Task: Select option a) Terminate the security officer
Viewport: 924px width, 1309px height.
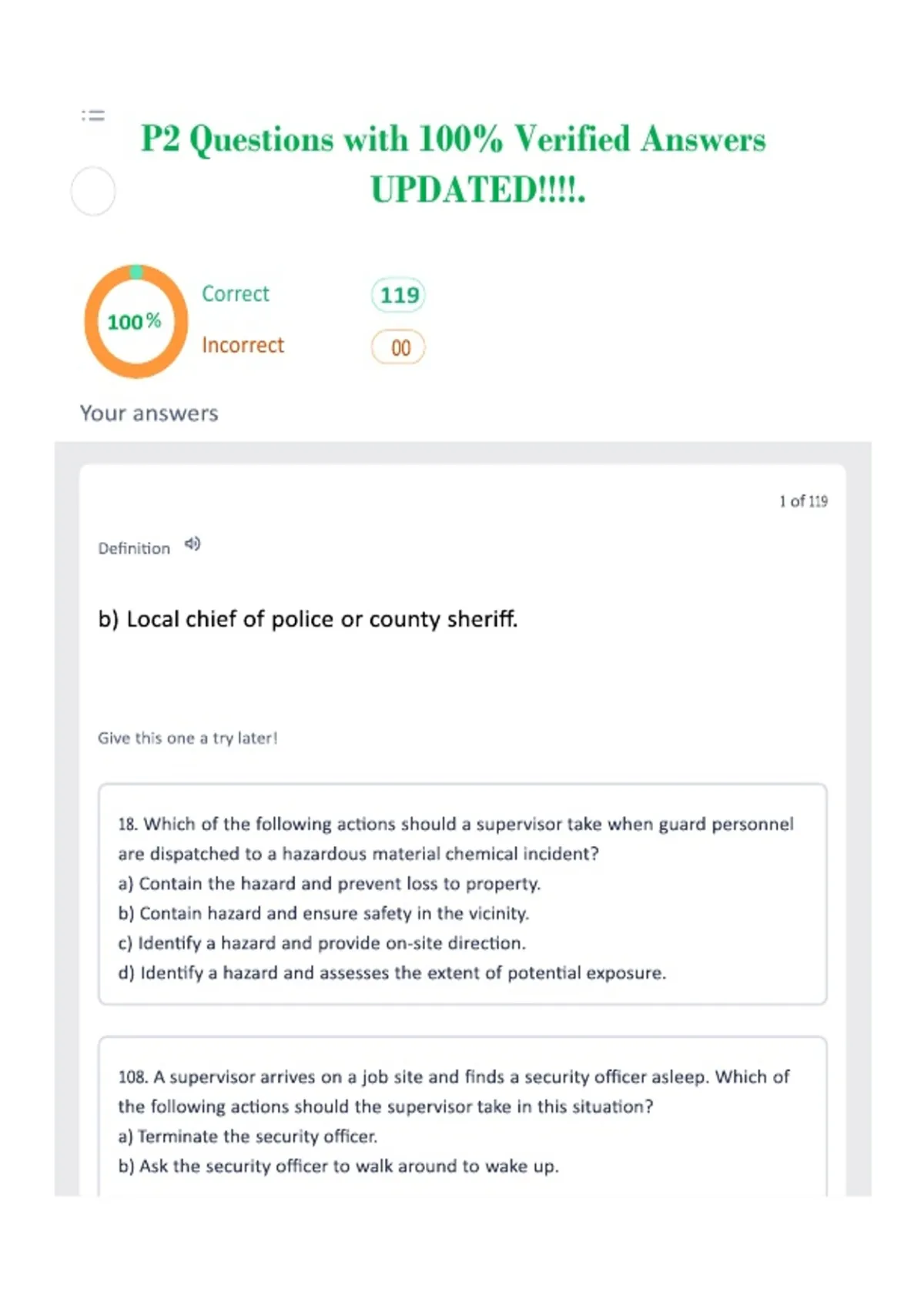Action: point(247,1137)
